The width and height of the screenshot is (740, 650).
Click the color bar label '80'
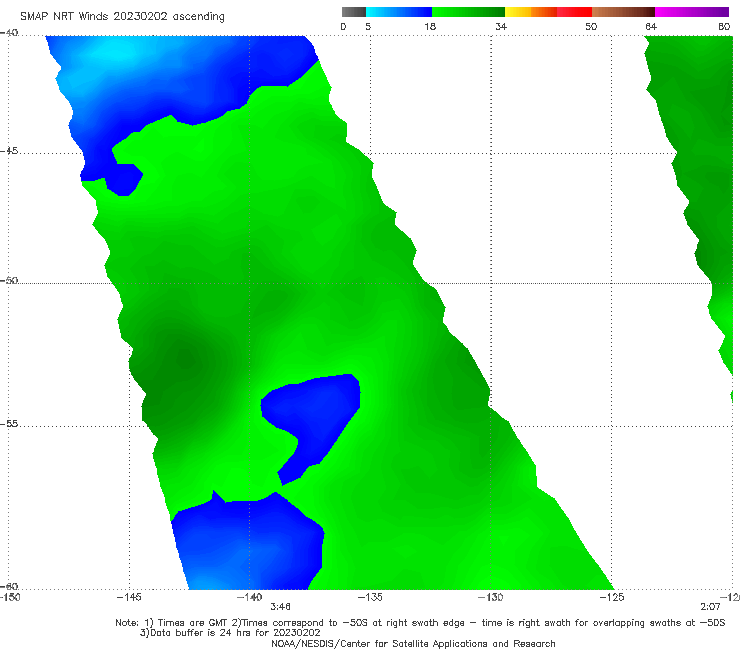[x=724, y=27]
